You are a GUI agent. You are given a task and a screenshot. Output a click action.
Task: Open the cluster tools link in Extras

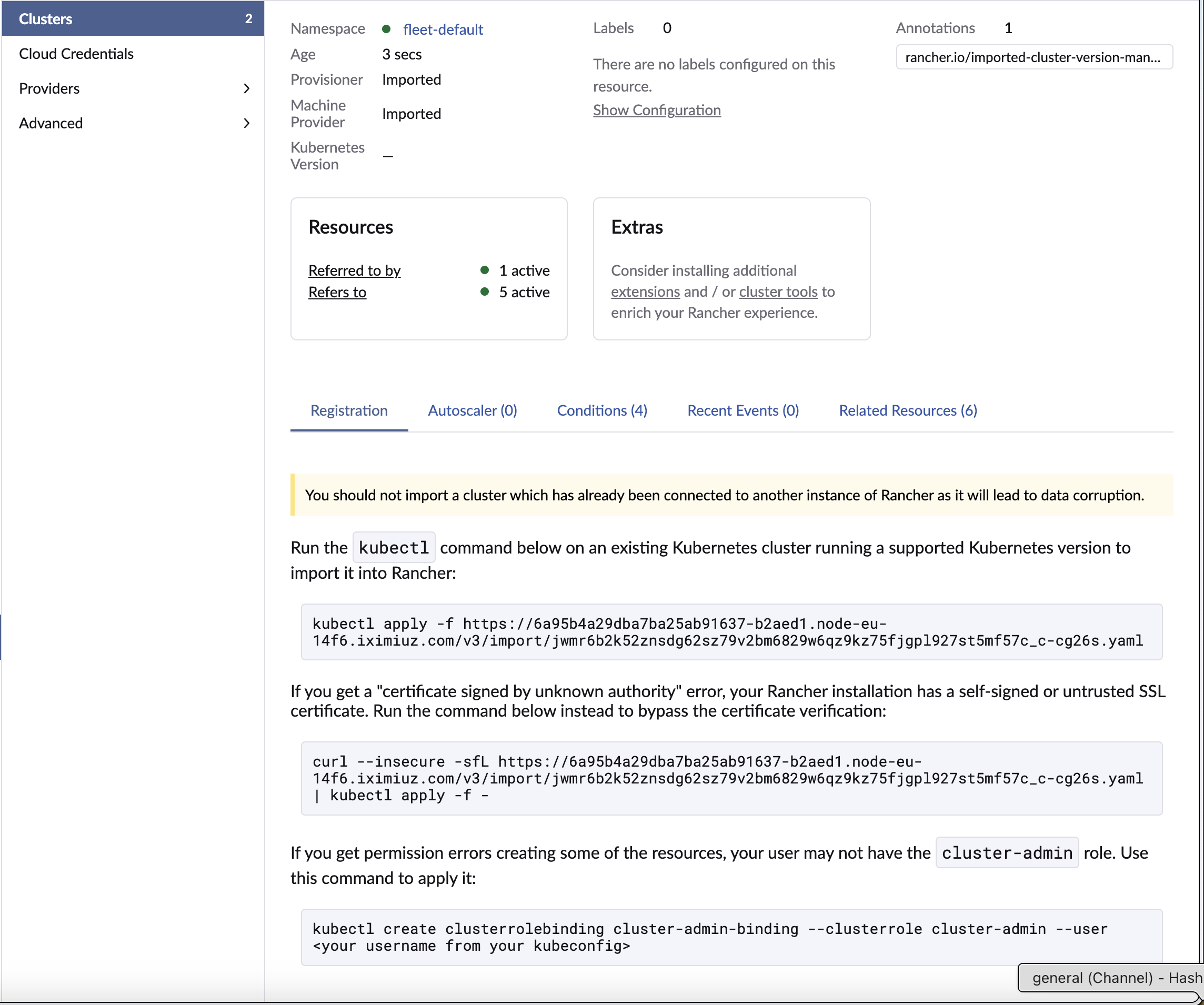coord(778,291)
